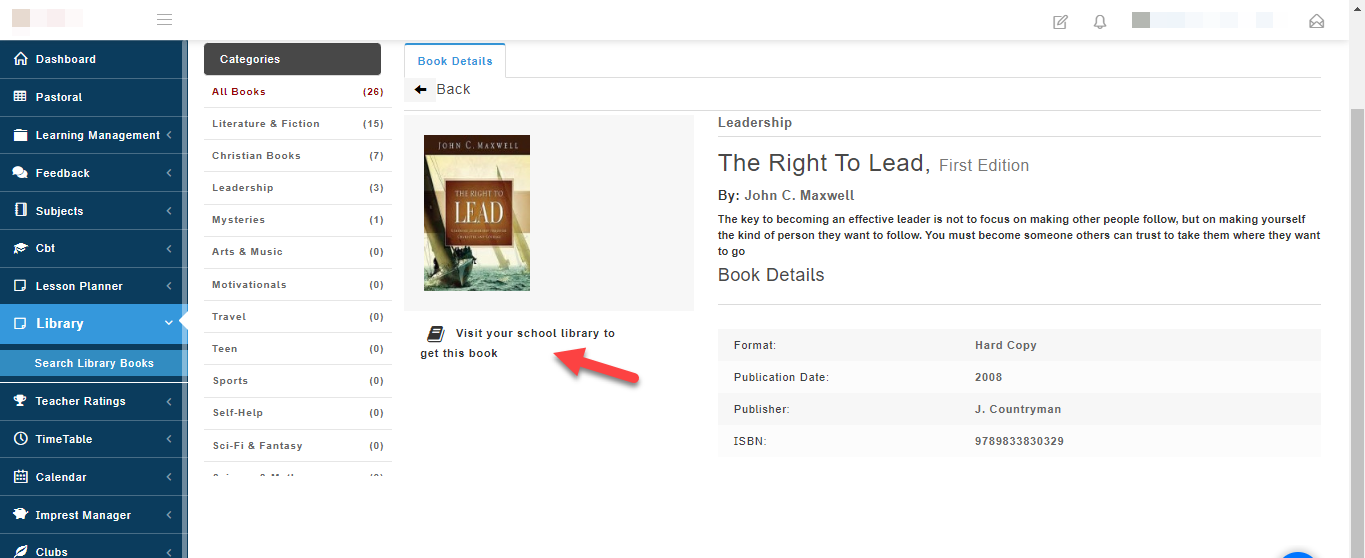Image resolution: width=1365 pixels, height=558 pixels.
Task: Select Mysteries category
Action: point(297,220)
